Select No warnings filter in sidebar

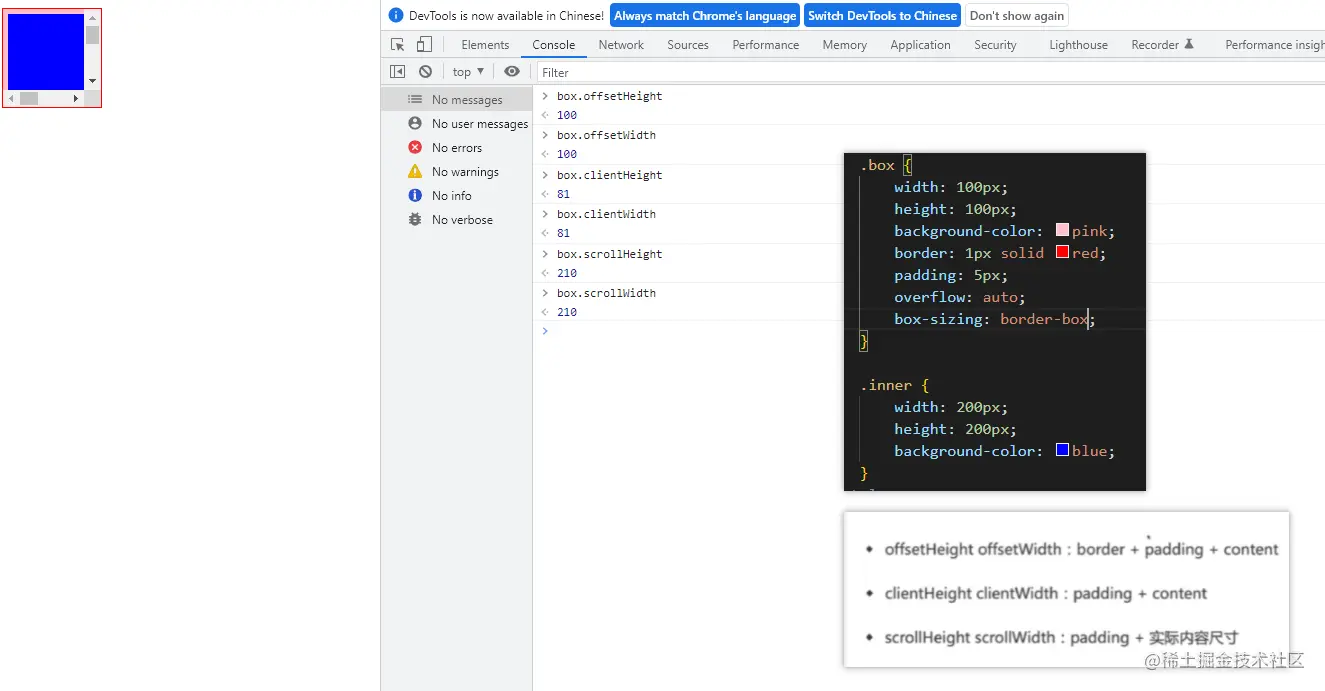[x=457, y=172]
